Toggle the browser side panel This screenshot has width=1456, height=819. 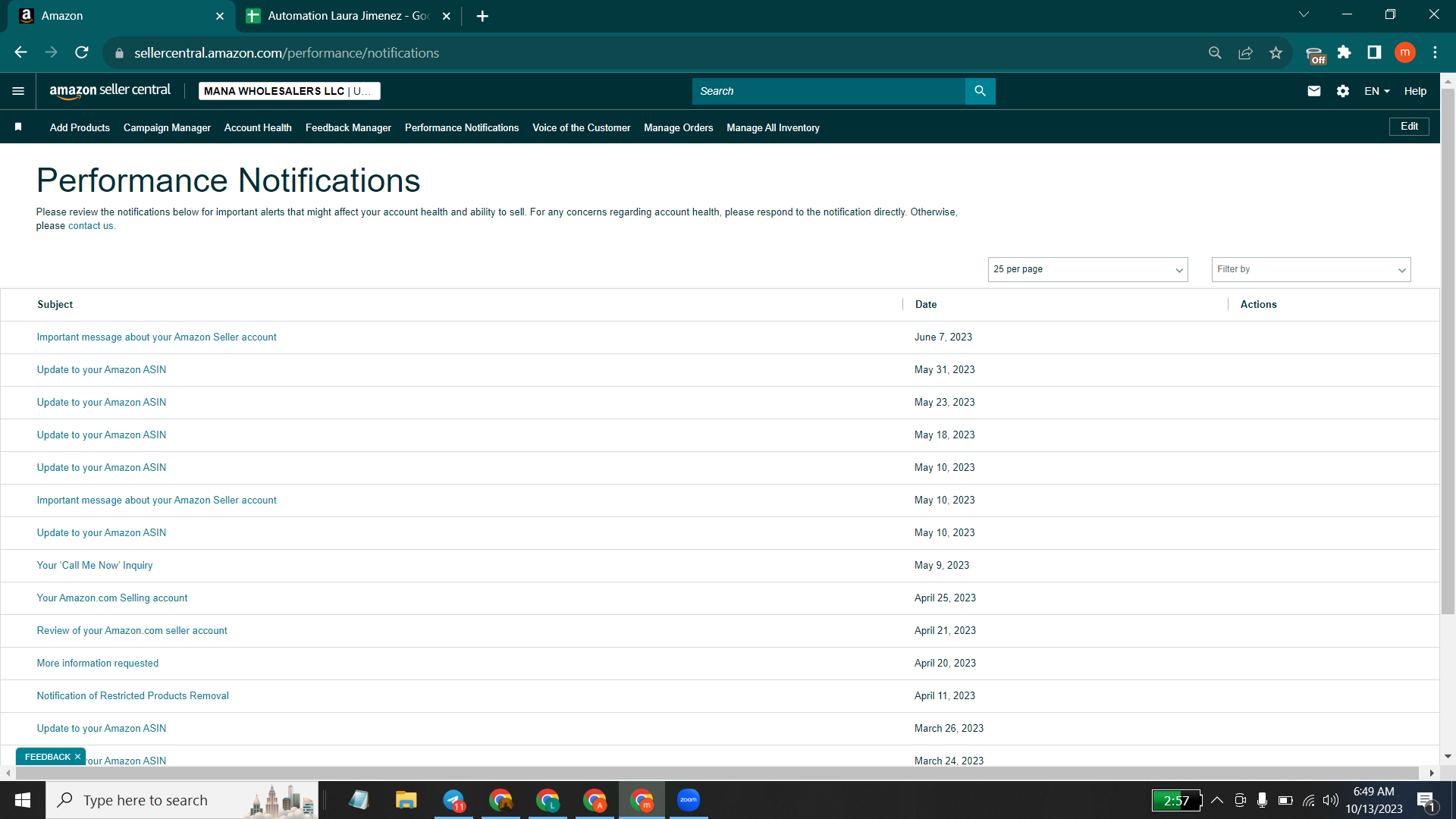(x=1374, y=52)
